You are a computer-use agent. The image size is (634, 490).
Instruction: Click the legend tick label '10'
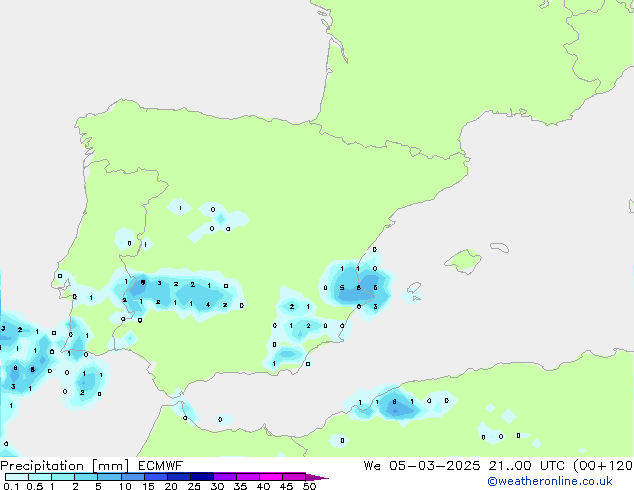(x=125, y=486)
